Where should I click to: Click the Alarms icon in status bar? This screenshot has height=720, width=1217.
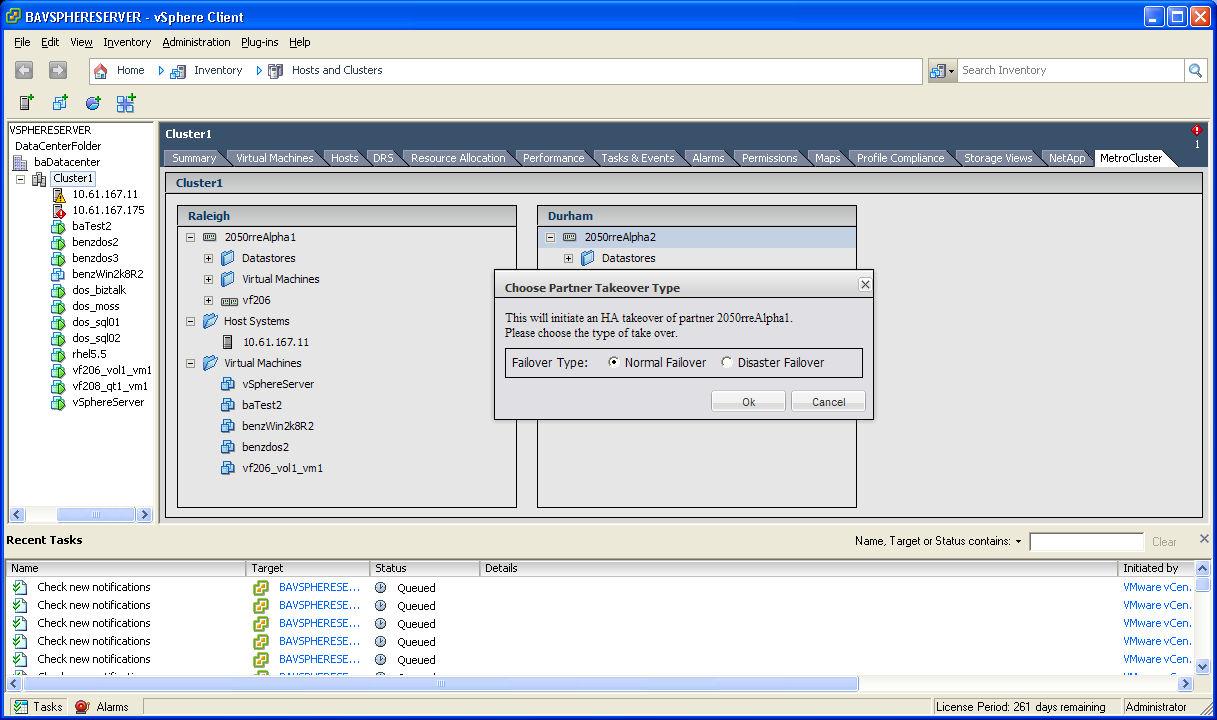click(x=82, y=706)
